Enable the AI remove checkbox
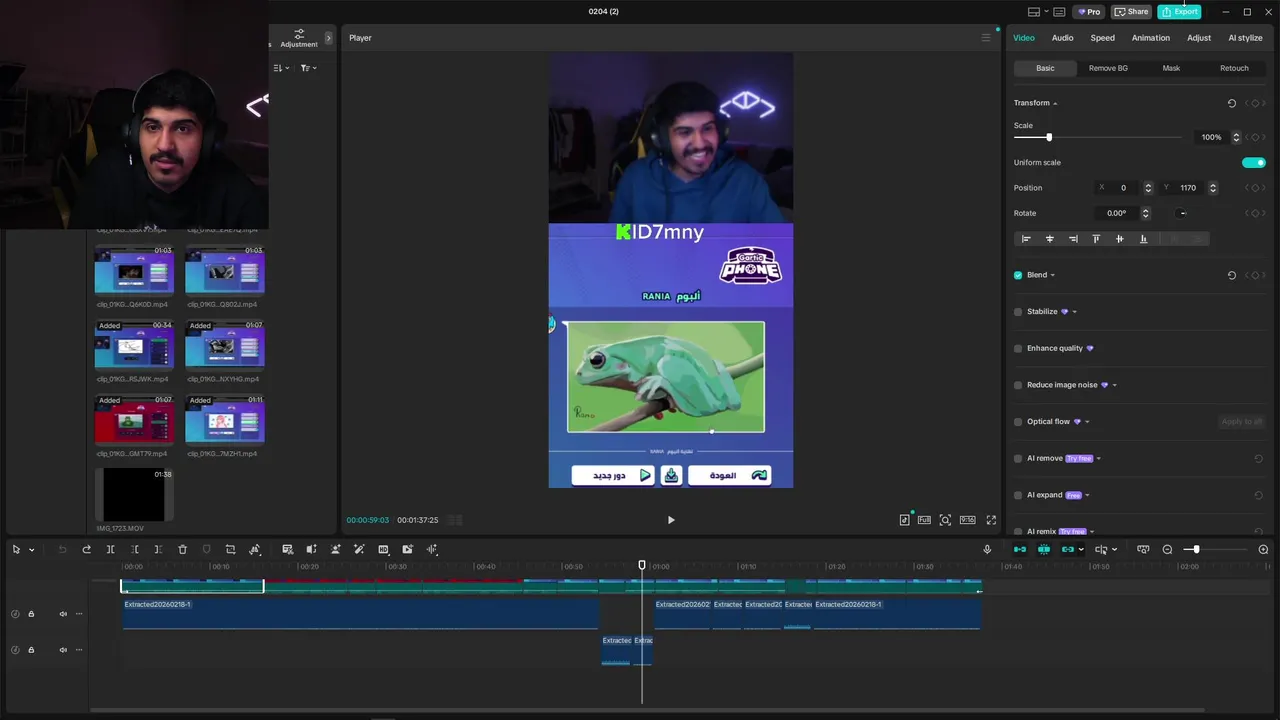 1018,459
